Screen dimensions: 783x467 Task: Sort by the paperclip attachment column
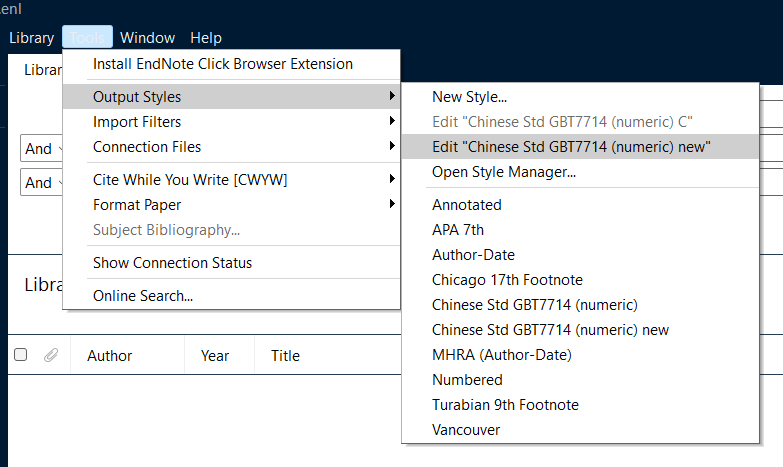pos(51,355)
